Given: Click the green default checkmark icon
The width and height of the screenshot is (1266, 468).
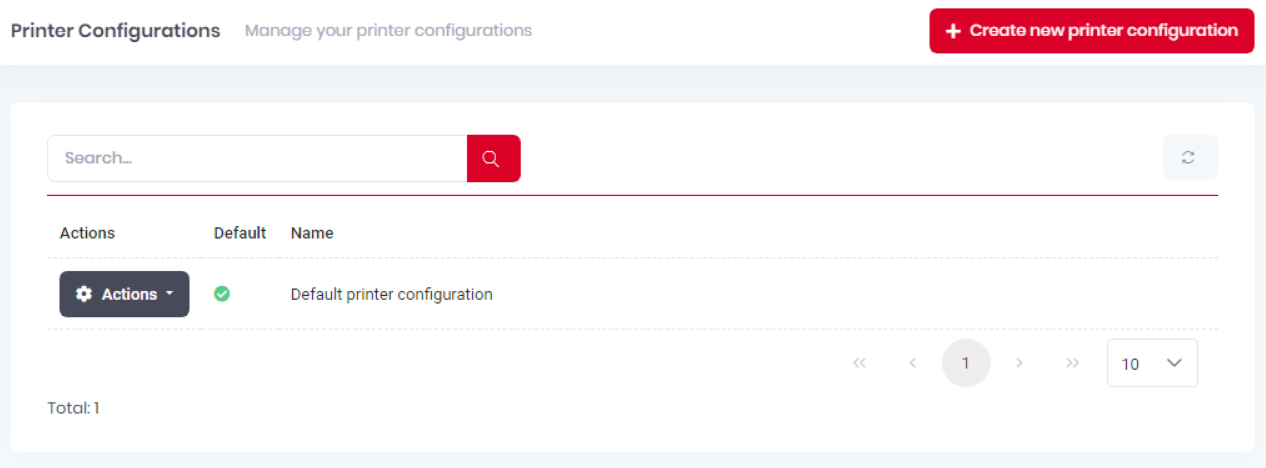Looking at the screenshot, I should pyautogui.click(x=222, y=294).
